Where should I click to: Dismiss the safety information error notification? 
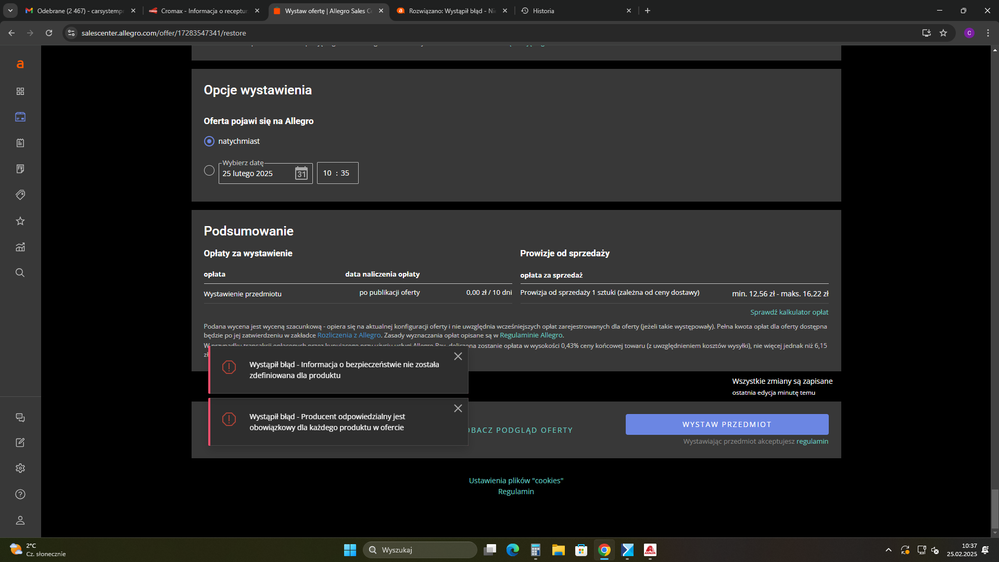pyautogui.click(x=458, y=357)
